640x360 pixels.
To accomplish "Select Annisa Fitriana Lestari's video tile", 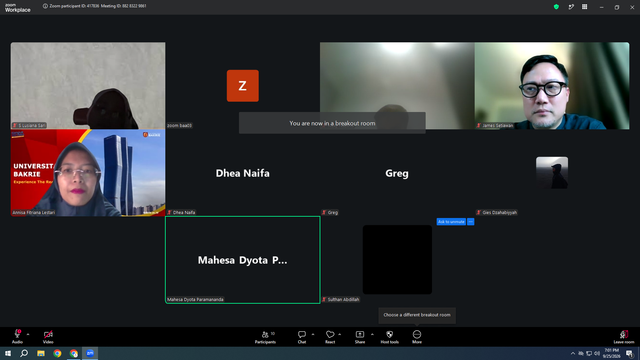I will 88,173.
